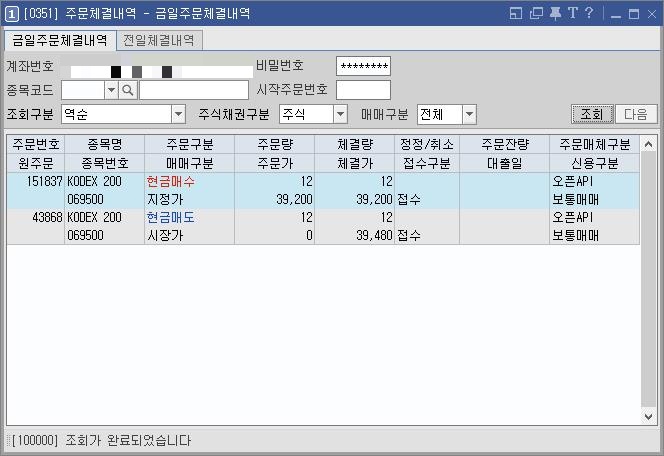The width and height of the screenshot is (664, 456).
Task: Minimize the 0351 window
Action: pos(616,14)
